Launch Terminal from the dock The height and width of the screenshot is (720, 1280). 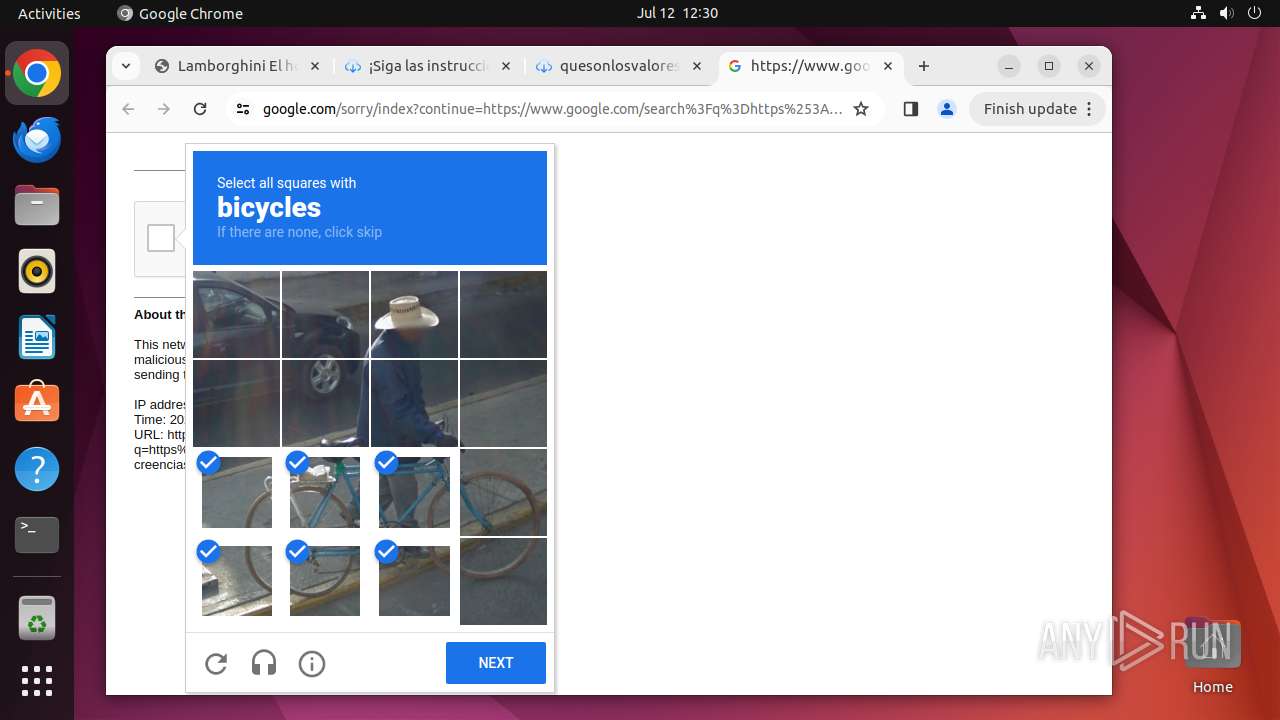coord(37,535)
